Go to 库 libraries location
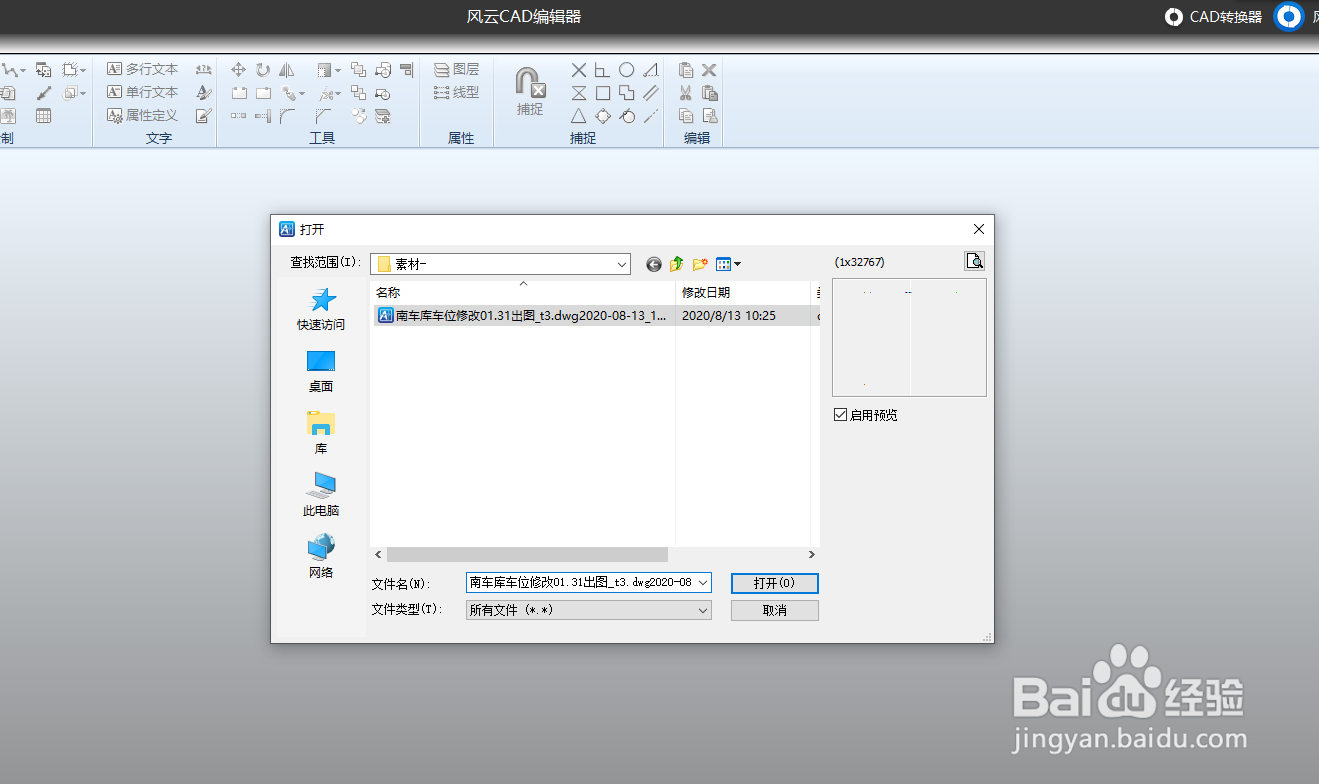 pos(321,433)
